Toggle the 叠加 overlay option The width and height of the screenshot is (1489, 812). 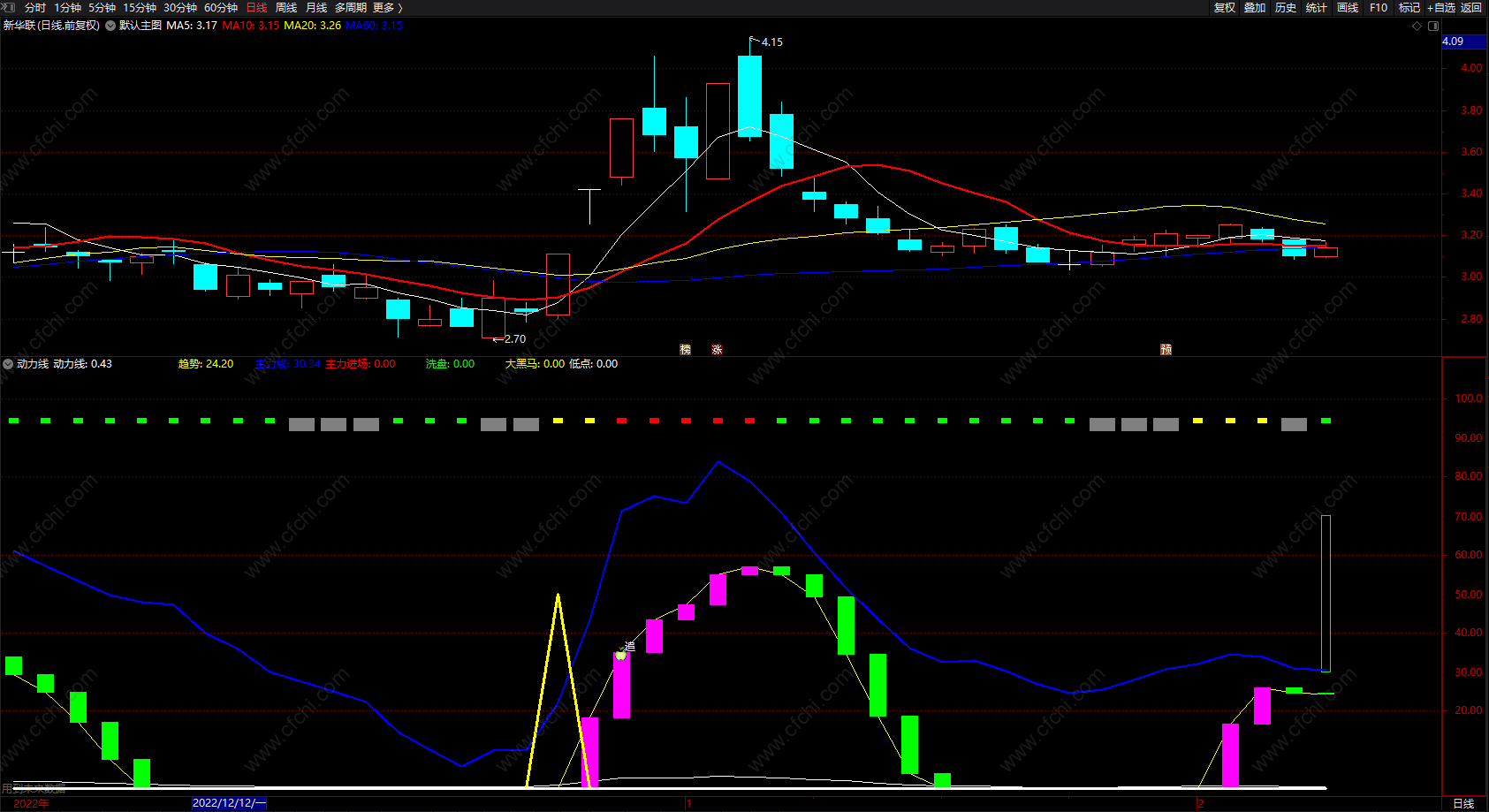(1255, 7)
